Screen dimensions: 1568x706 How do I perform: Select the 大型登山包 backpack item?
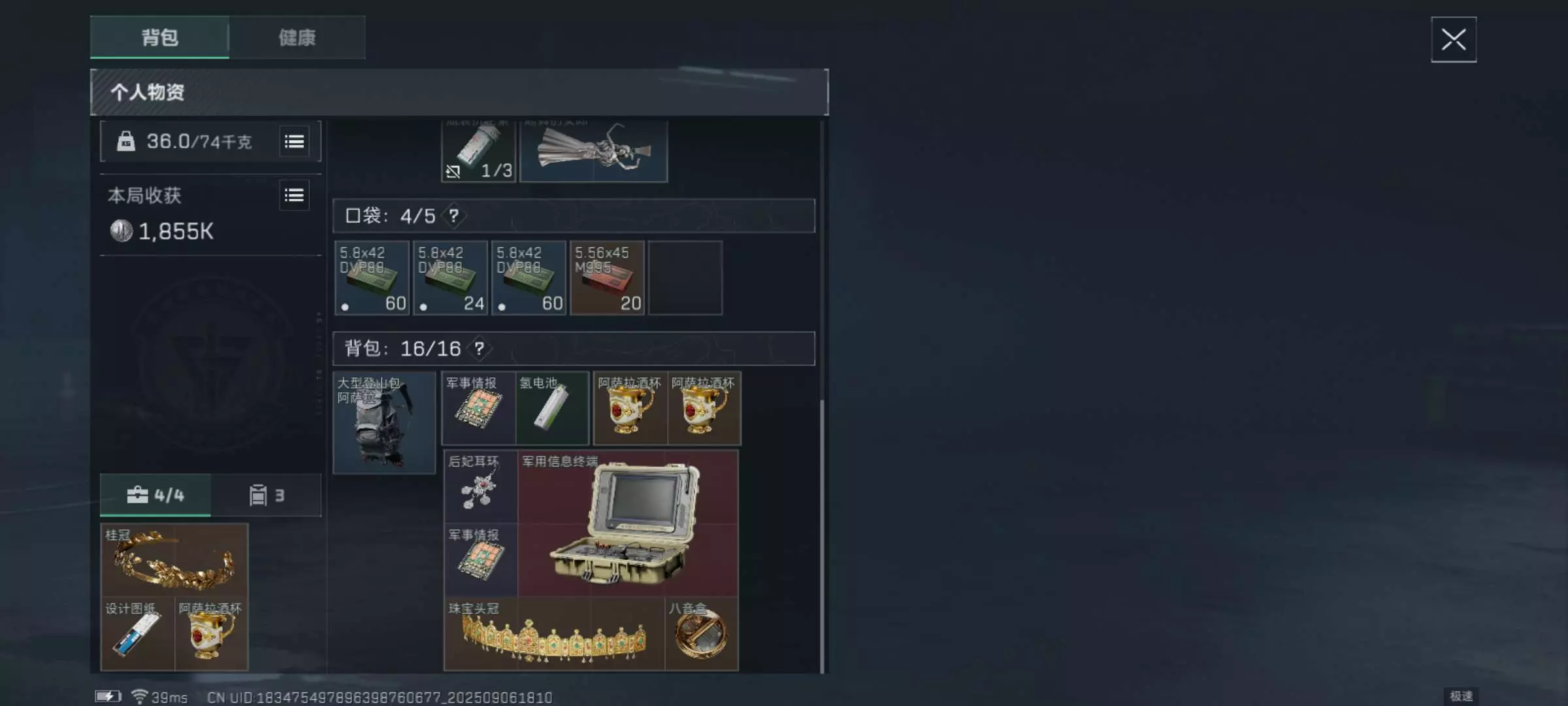(x=384, y=422)
